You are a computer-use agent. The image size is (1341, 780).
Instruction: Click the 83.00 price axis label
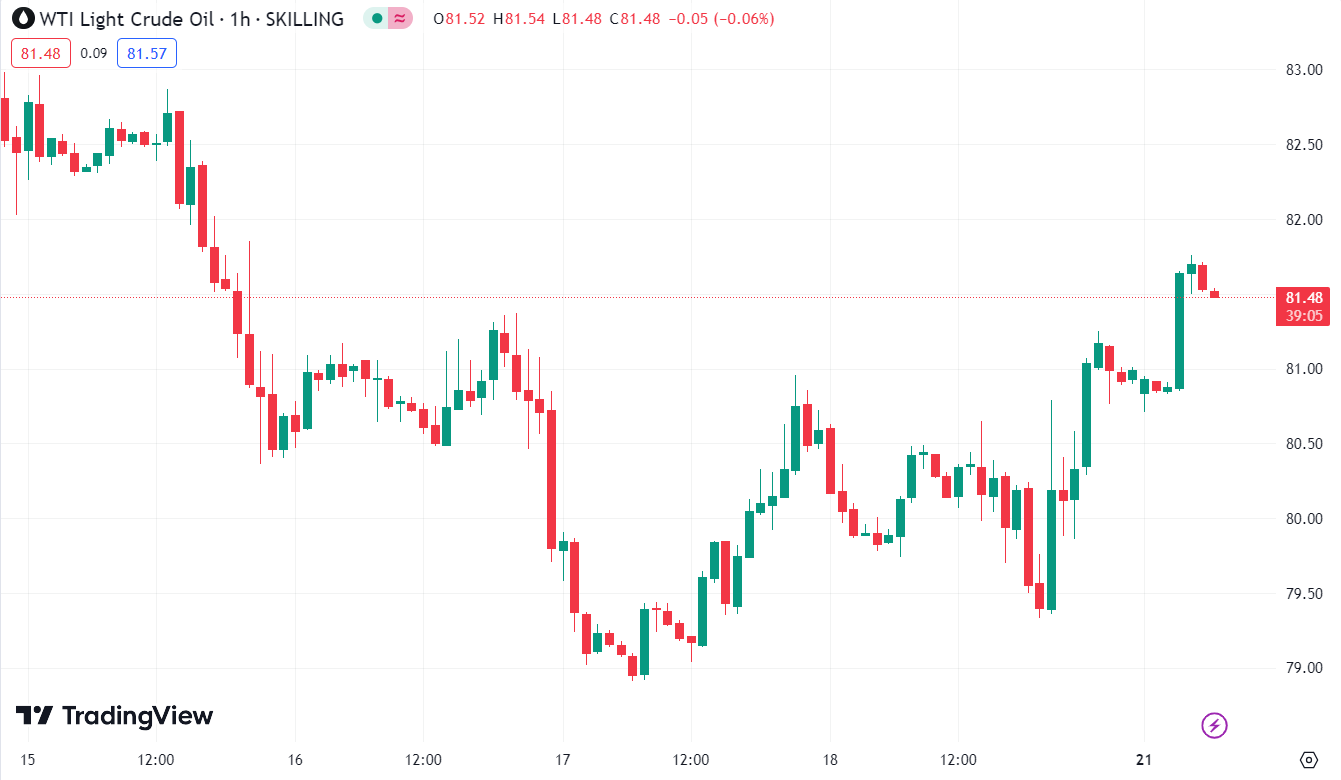point(1303,70)
